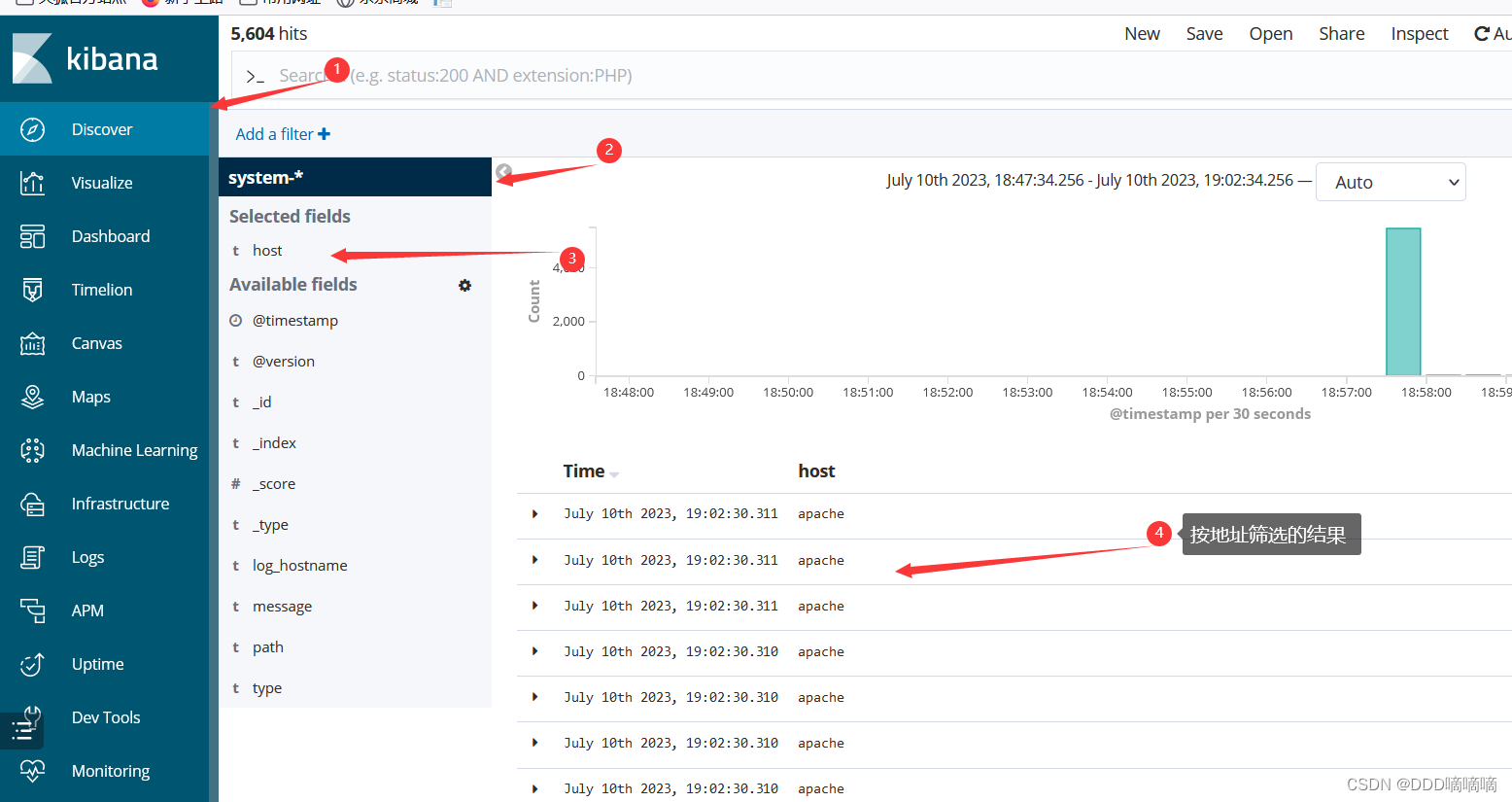Image resolution: width=1512 pixels, height=802 pixels.
Task: Click the Selected fields heading
Action: (x=290, y=217)
